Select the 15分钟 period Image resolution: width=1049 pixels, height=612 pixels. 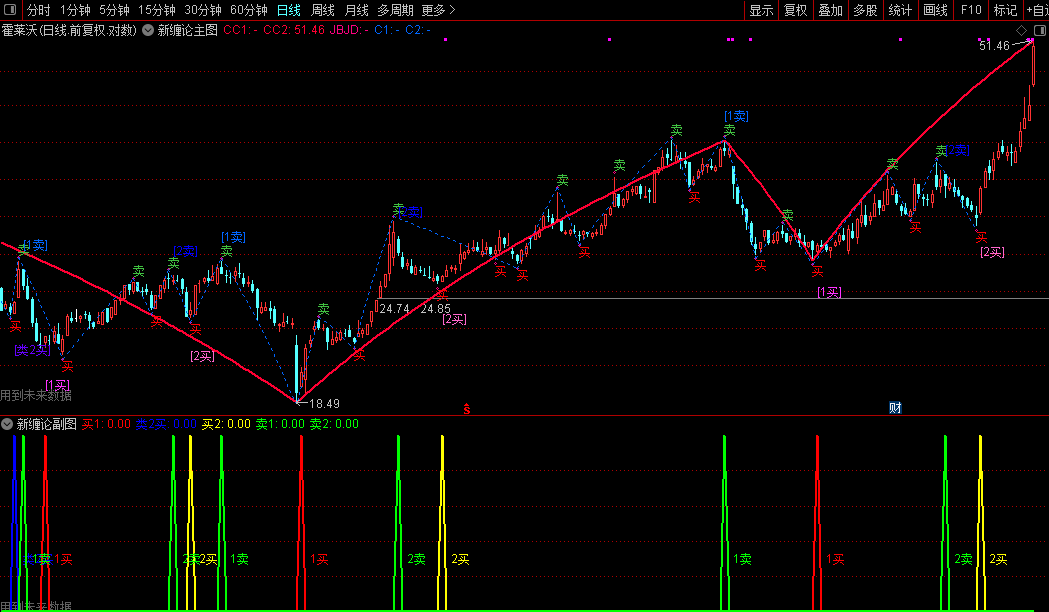(157, 10)
